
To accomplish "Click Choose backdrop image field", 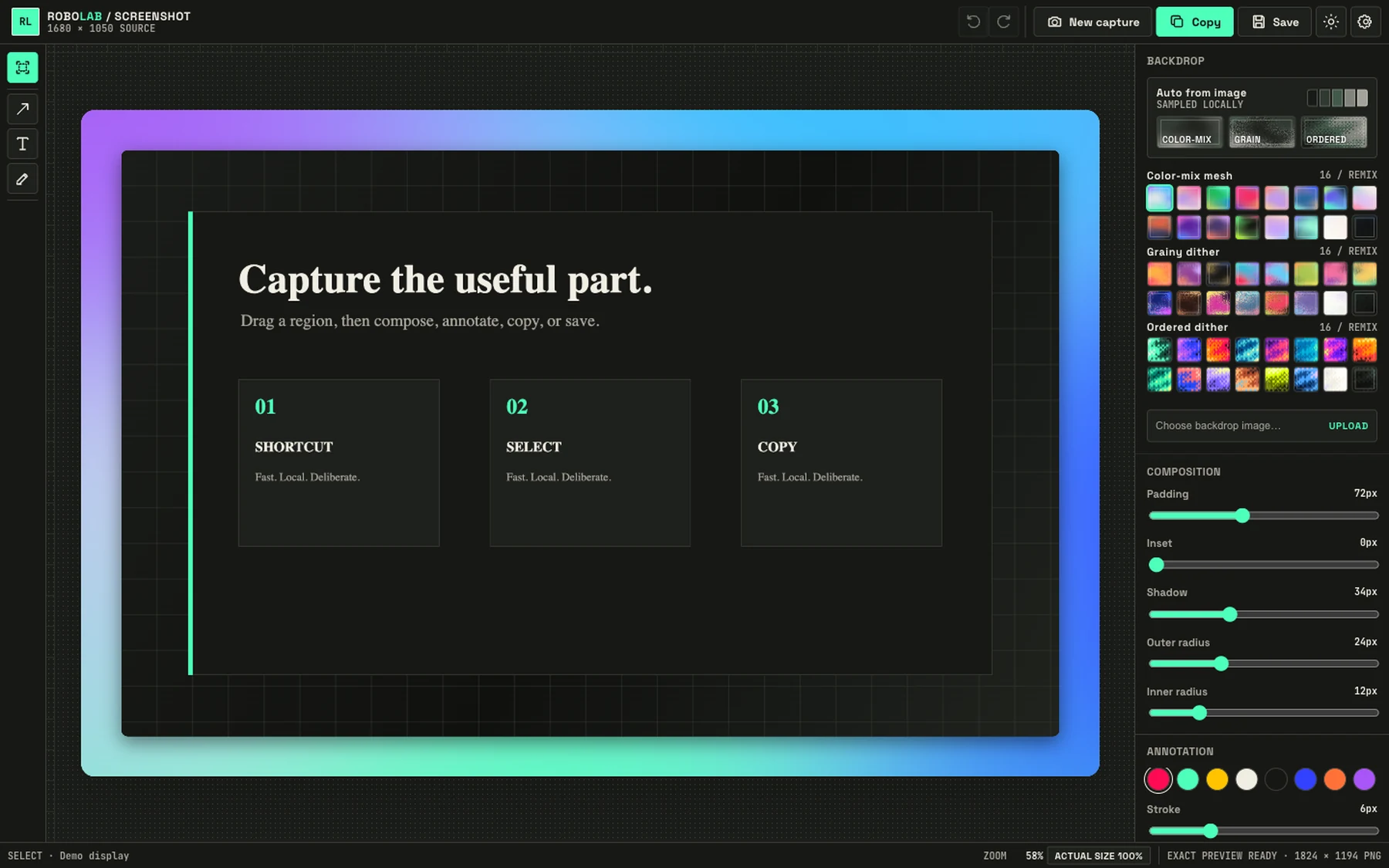I will tap(1262, 426).
